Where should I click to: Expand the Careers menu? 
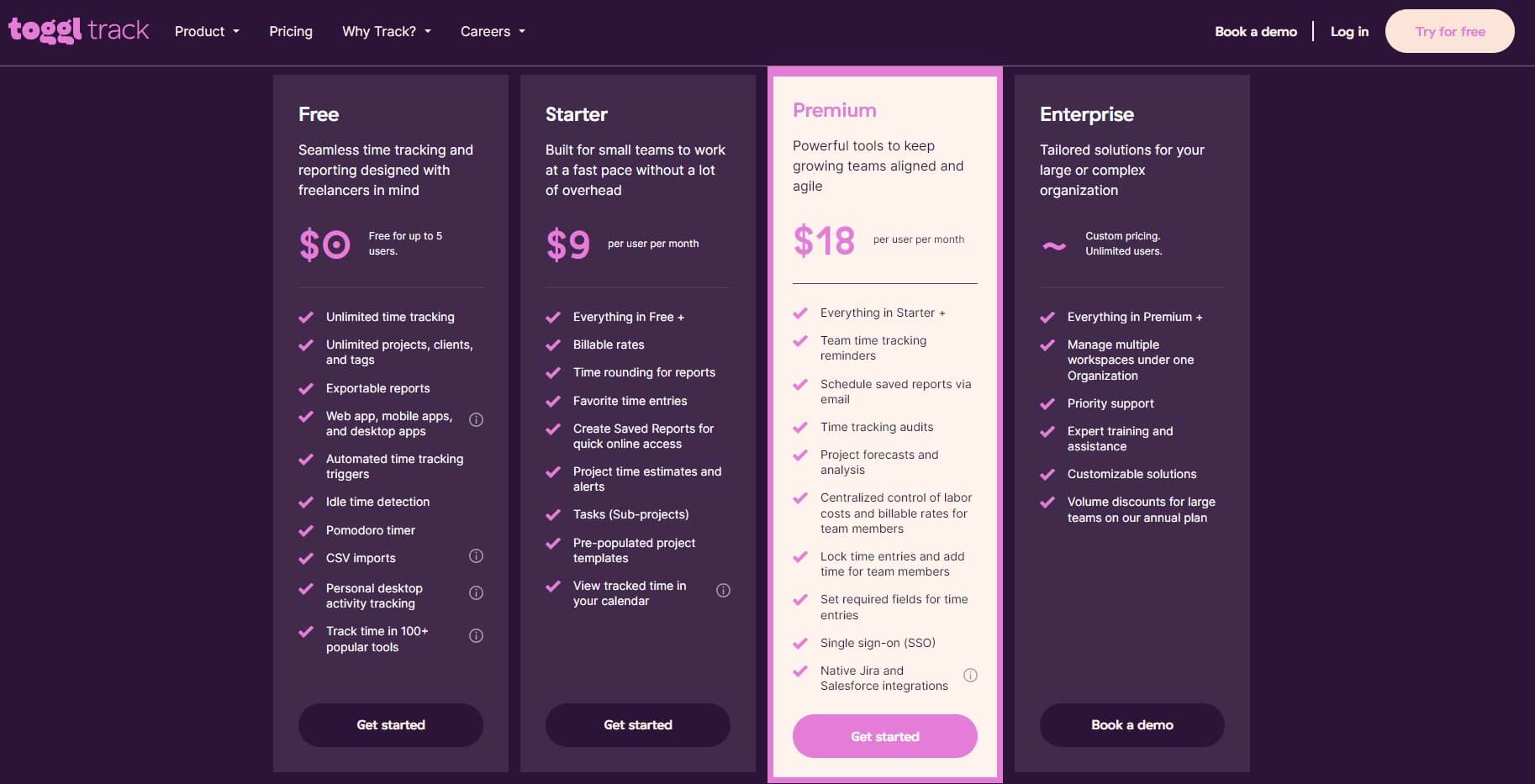(x=493, y=32)
